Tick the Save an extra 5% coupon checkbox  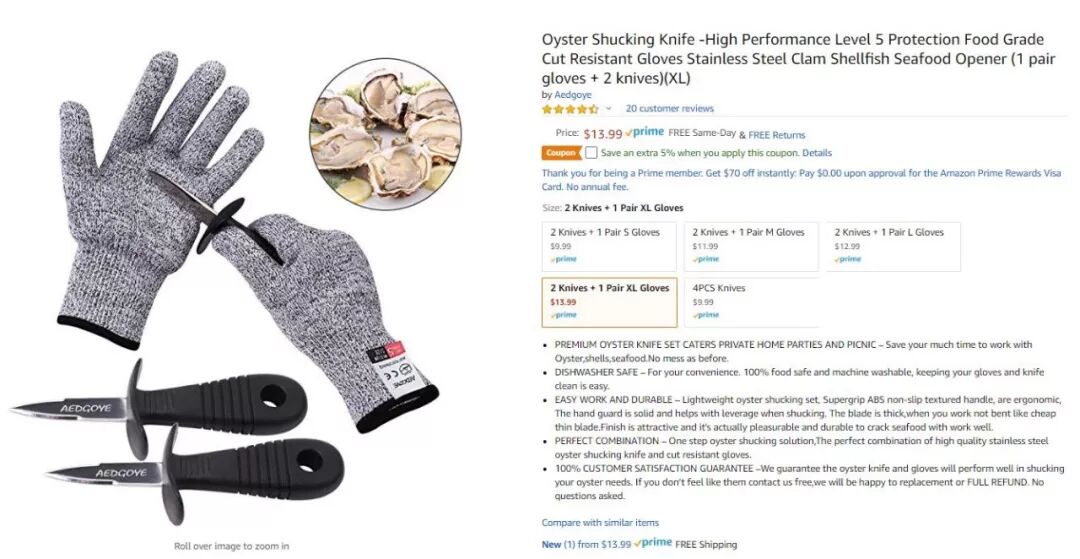(591, 153)
